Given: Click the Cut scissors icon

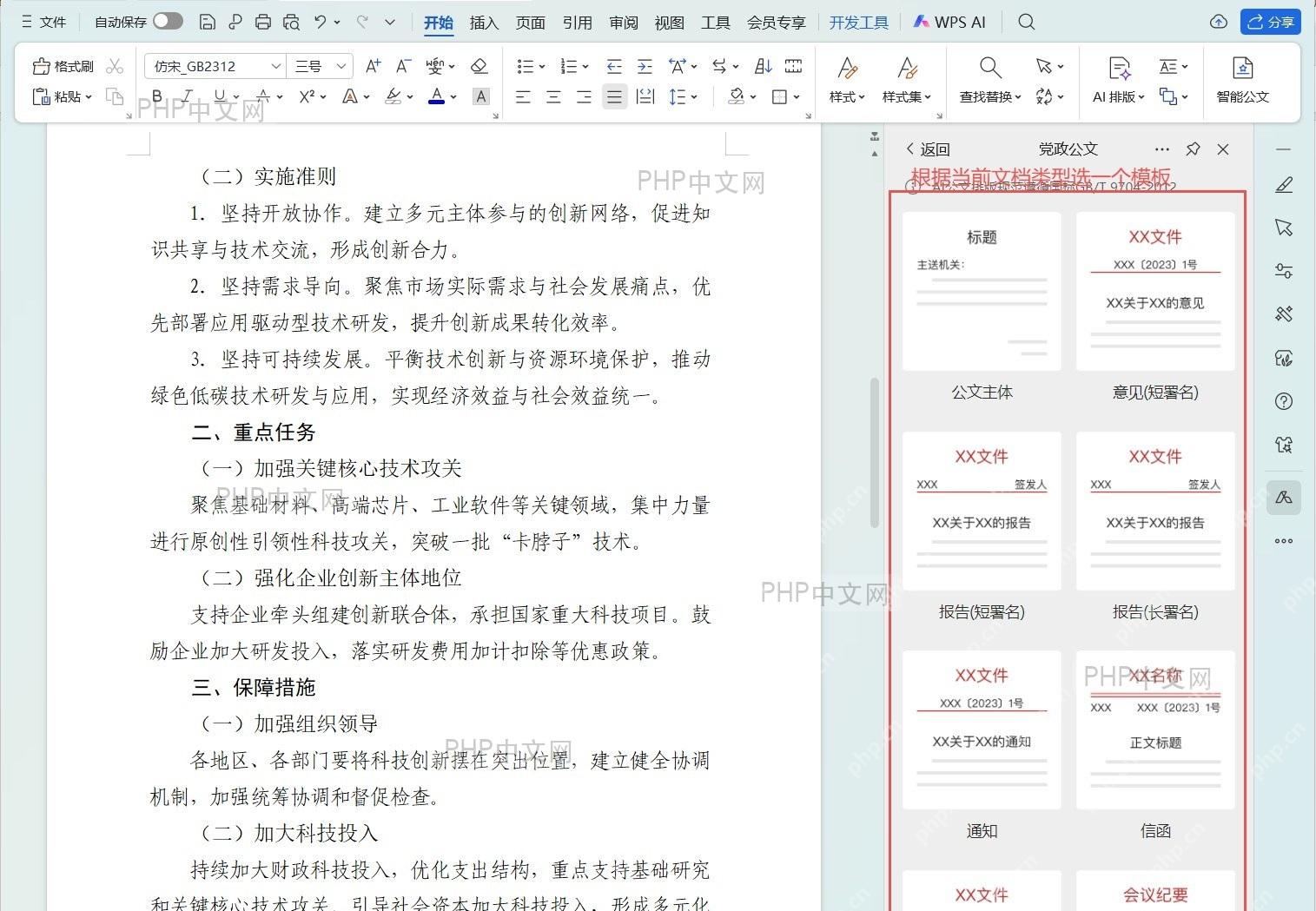Looking at the screenshot, I should pos(115,66).
